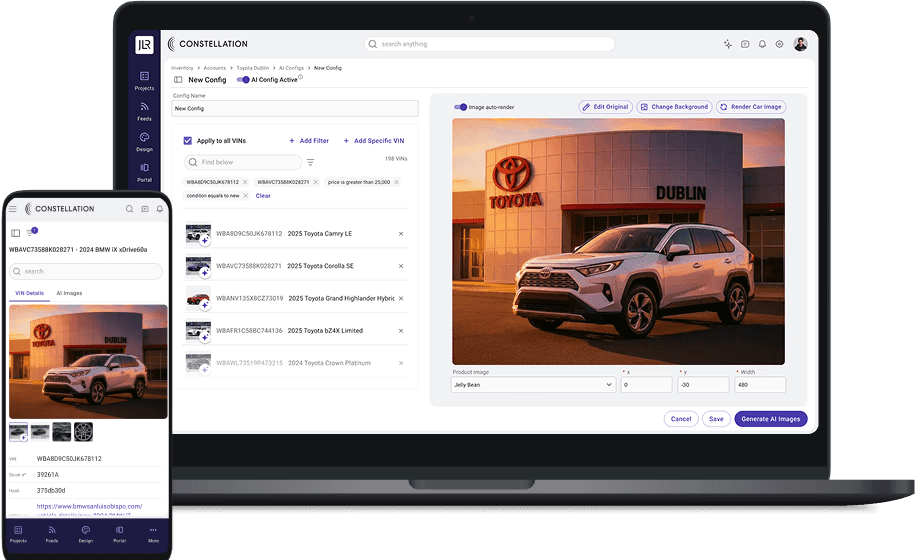Open Design in the laptop sidebar
Image resolution: width=915 pixels, height=560 pixels.
pos(144,142)
